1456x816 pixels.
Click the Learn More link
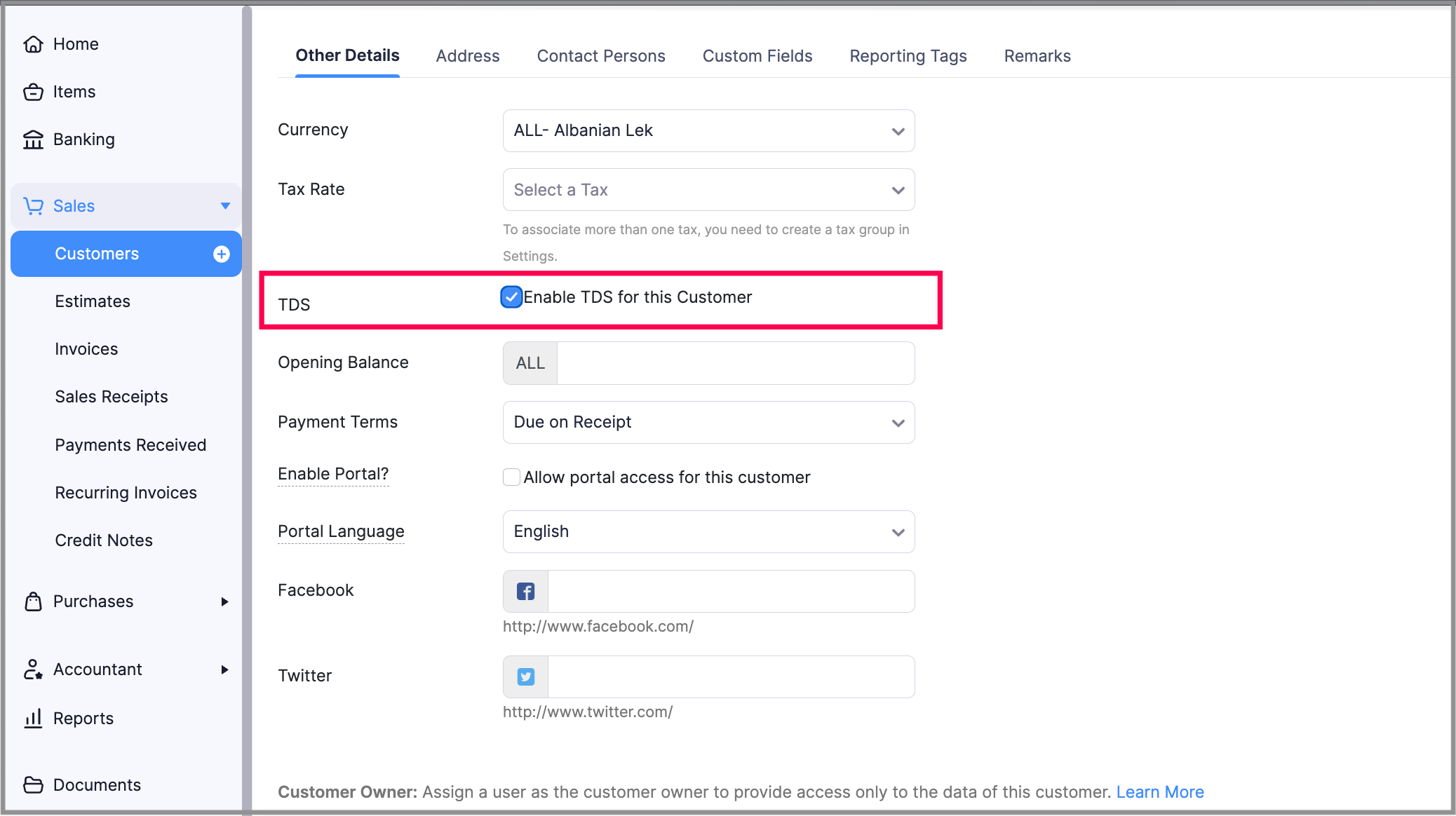point(1160,792)
